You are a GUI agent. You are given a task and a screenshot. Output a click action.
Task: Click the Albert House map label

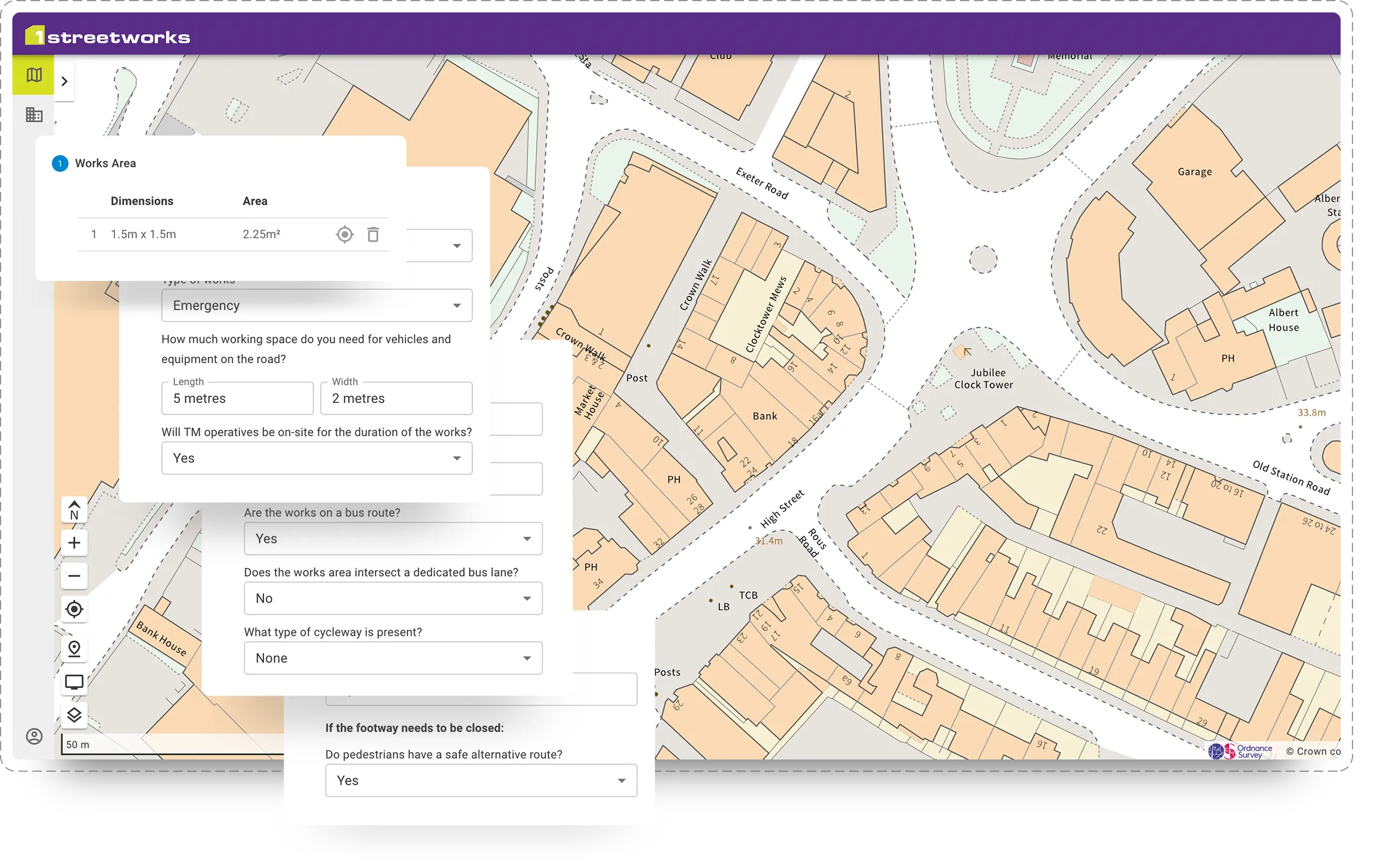click(x=1284, y=320)
